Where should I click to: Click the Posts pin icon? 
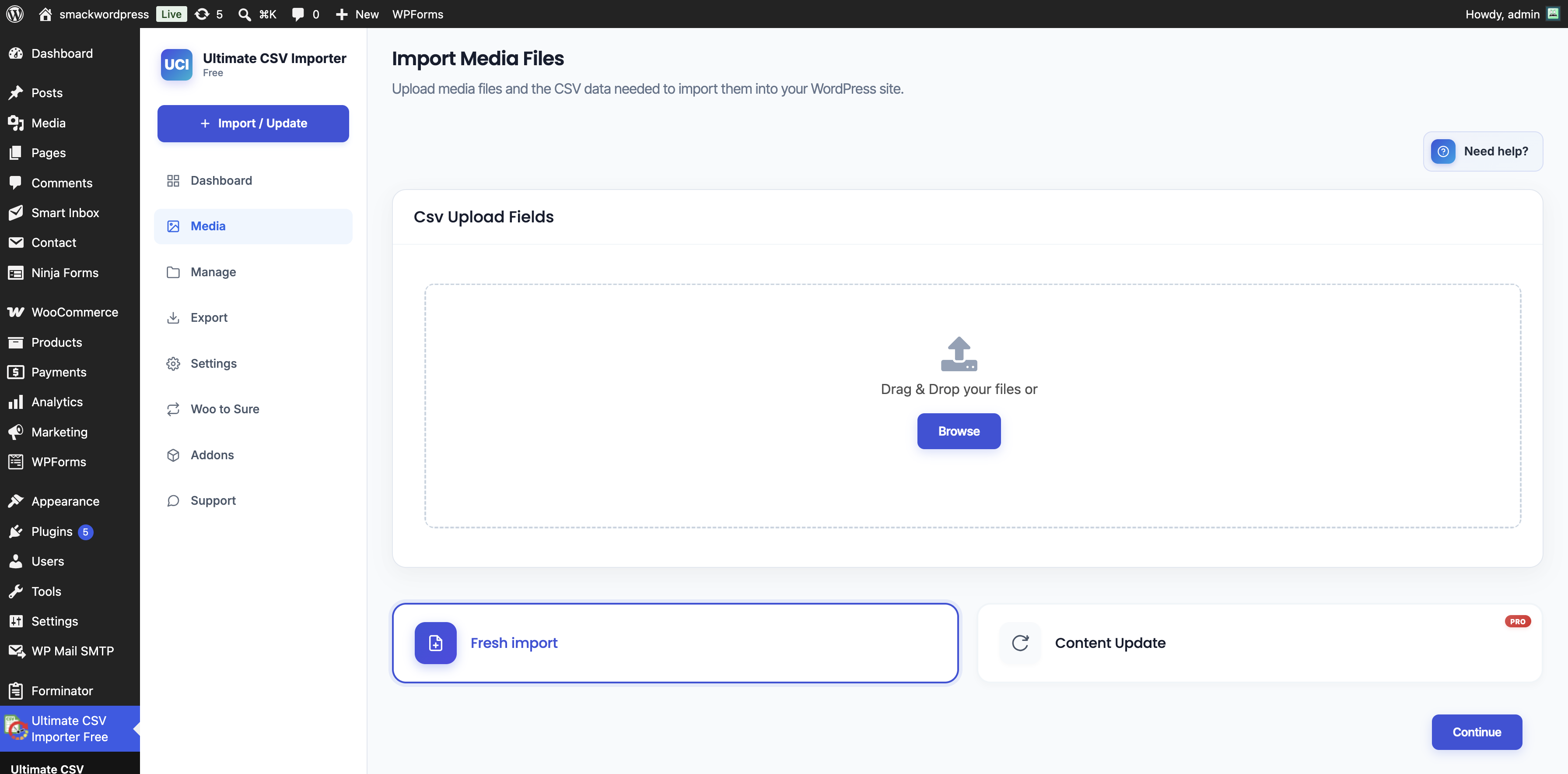pos(16,92)
